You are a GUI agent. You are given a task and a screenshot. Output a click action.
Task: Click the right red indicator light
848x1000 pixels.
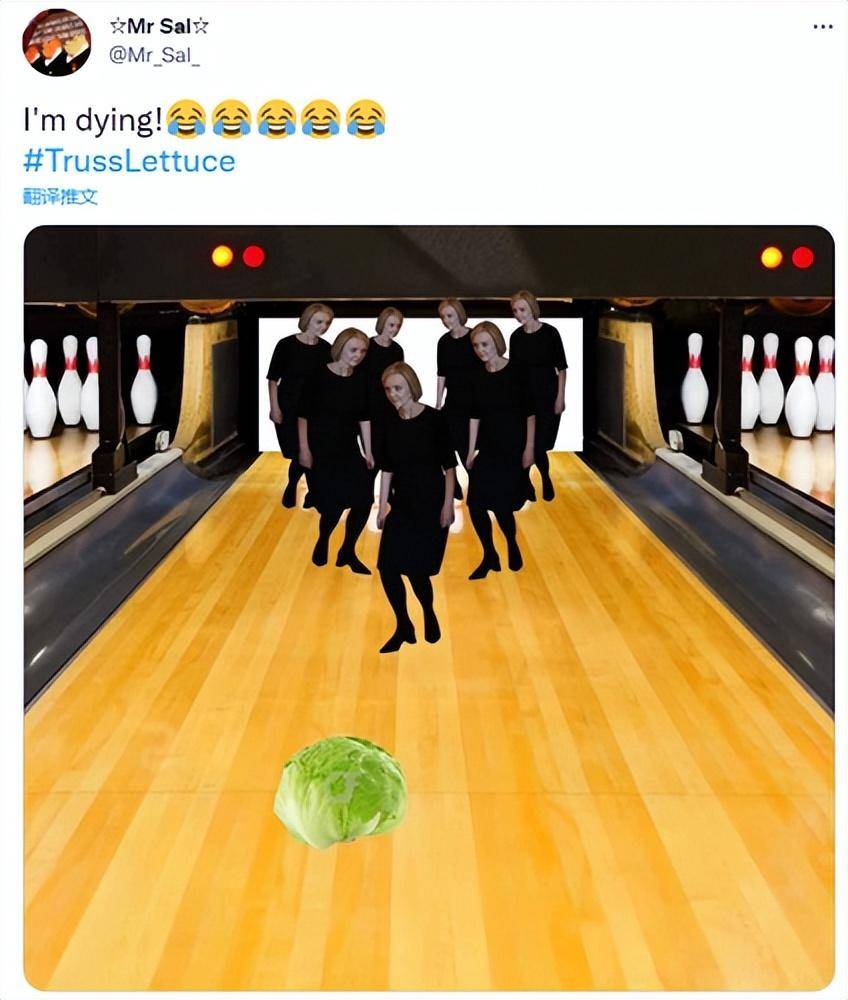click(803, 258)
